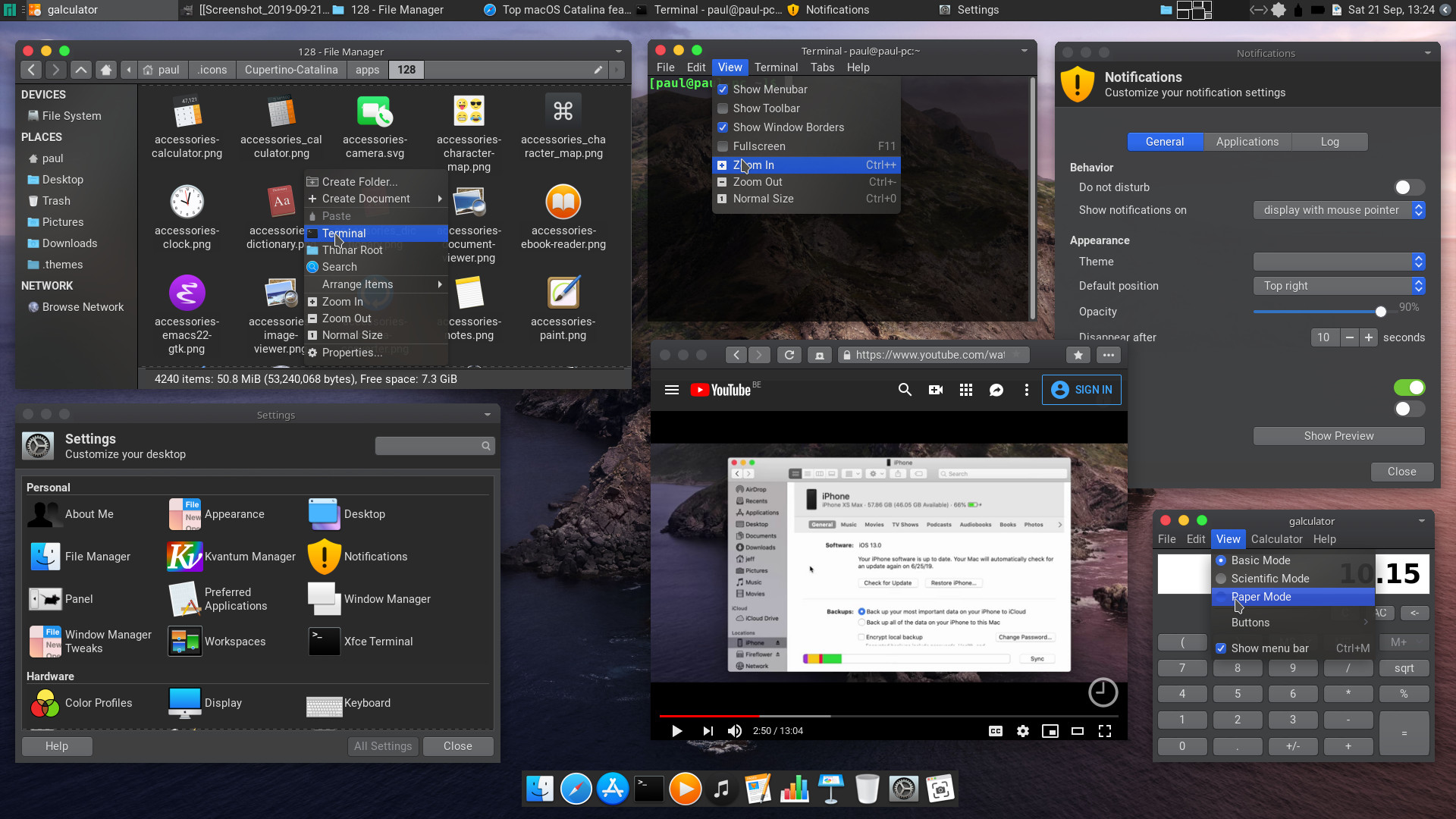The height and width of the screenshot is (819, 1456).
Task: Open Settings window title dropdown arrow
Action: [x=488, y=415]
